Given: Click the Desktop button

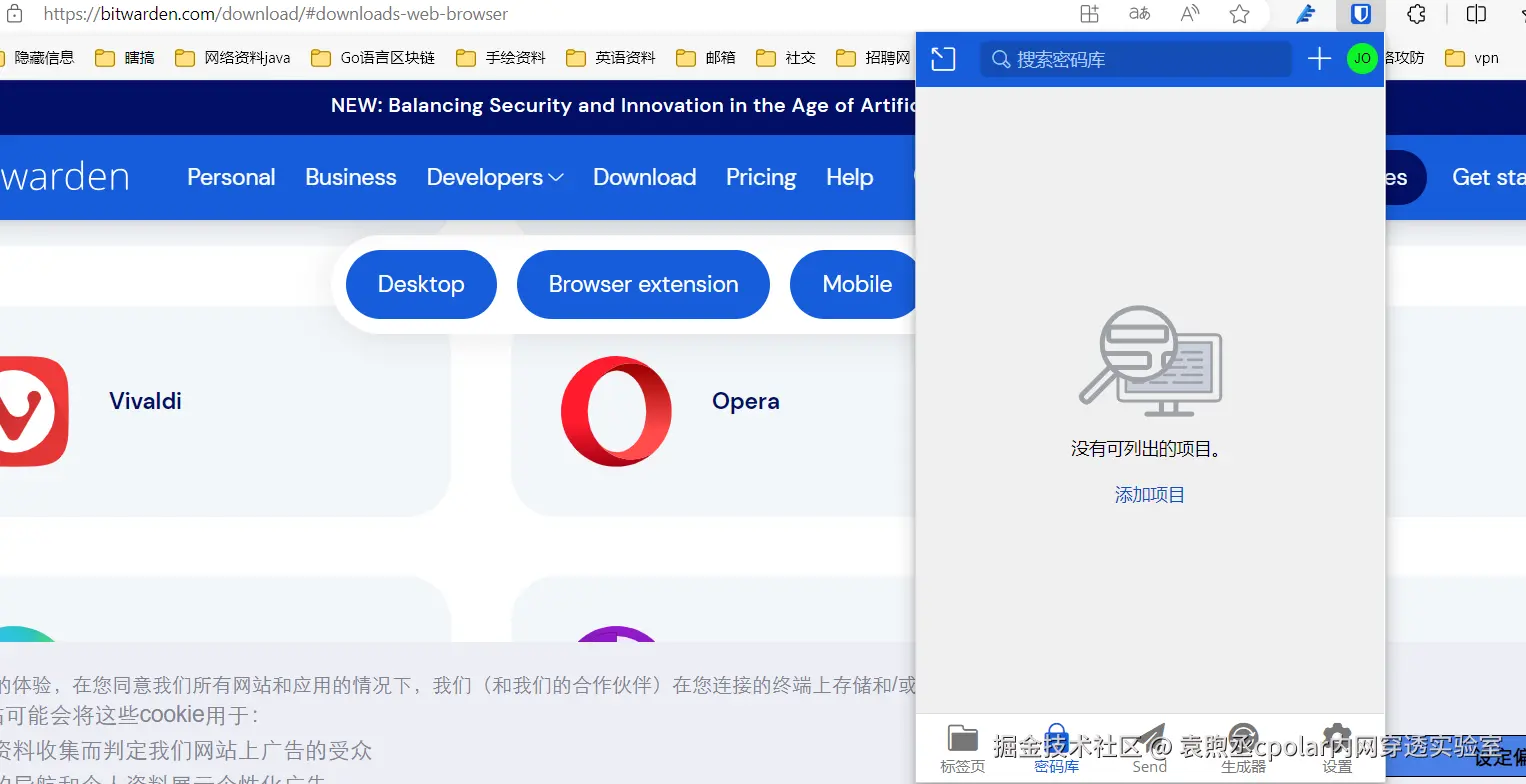Looking at the screenshot, I should 421,284.
